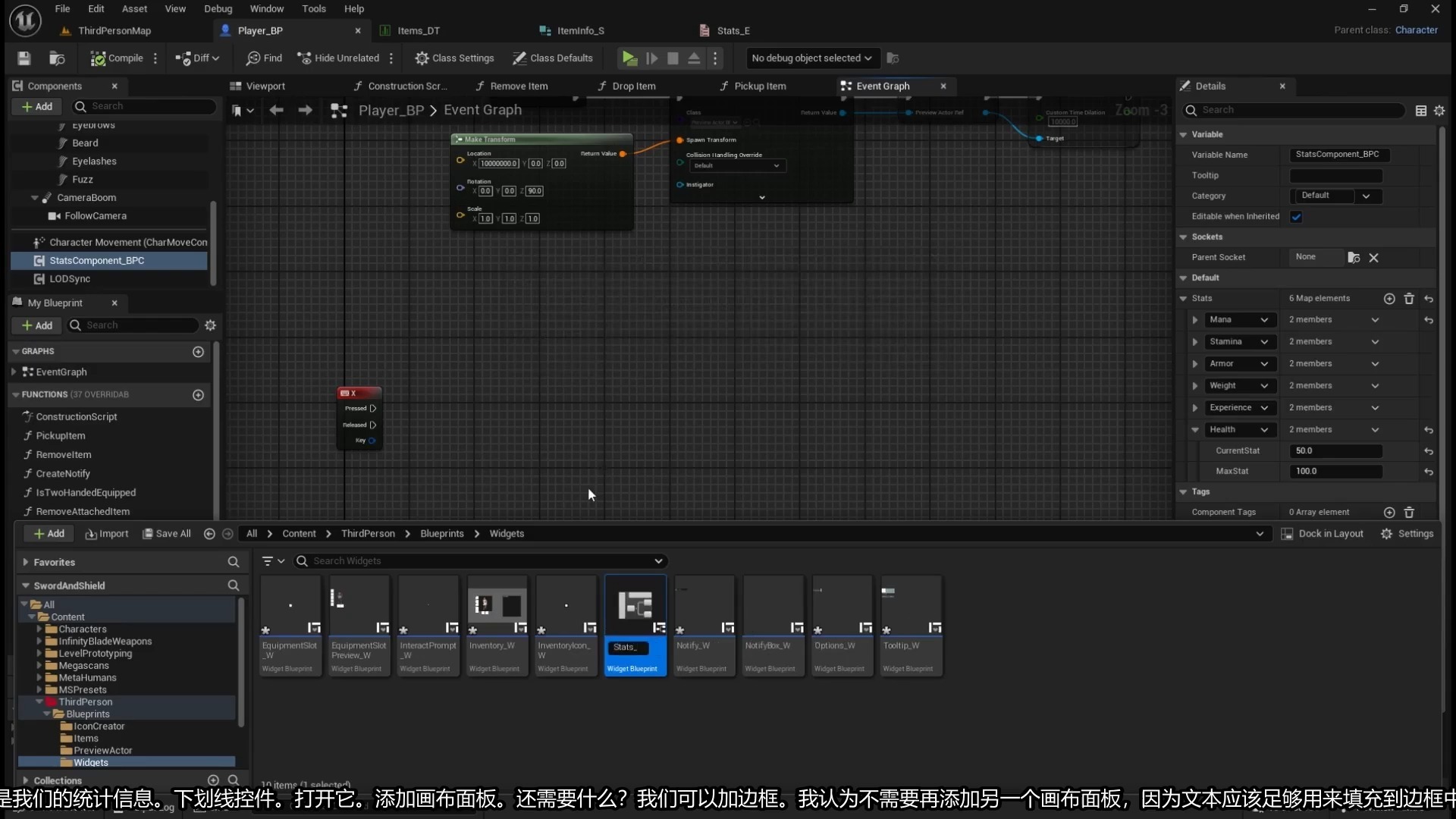This screenshot has height=819, width=1456.
Task: Switch to the Items_DT tab
Action: 419,30
